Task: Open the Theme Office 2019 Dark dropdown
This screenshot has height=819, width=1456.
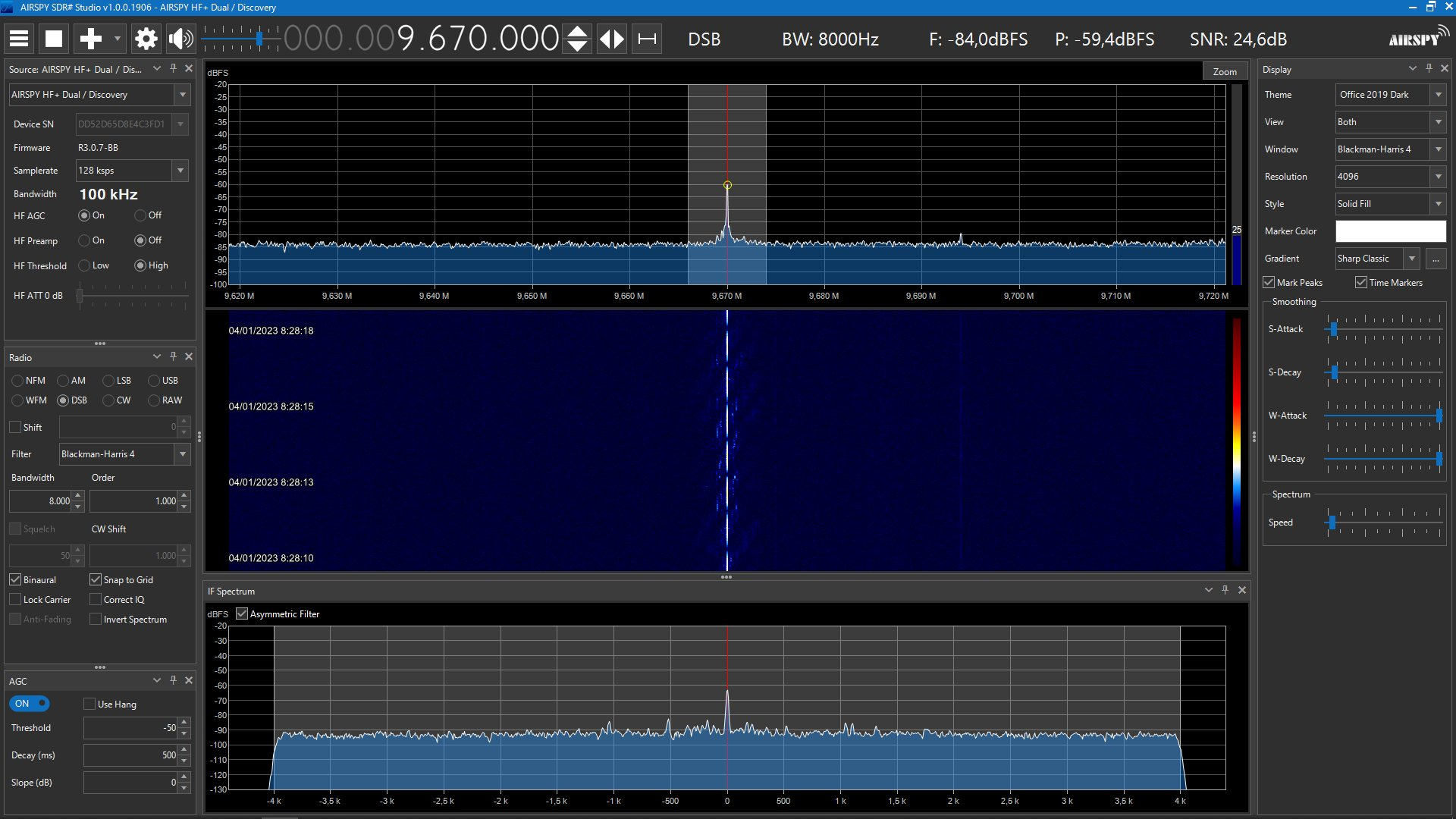Action: pyautogui.click(x=1391, y=95)
